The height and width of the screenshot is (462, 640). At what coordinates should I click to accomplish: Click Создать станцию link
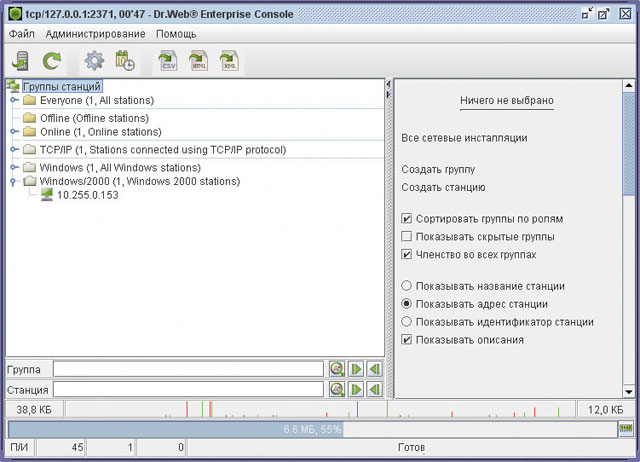[443, 187]
